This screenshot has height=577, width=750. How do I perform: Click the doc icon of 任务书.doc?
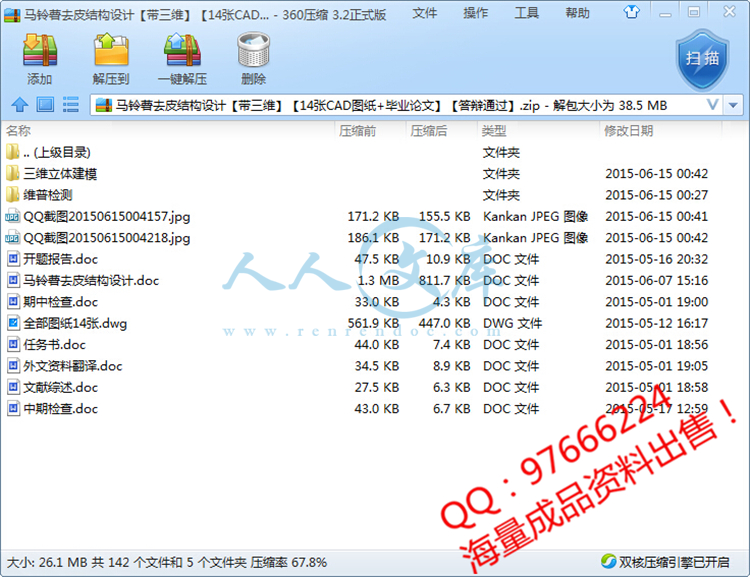pos(13,344)
